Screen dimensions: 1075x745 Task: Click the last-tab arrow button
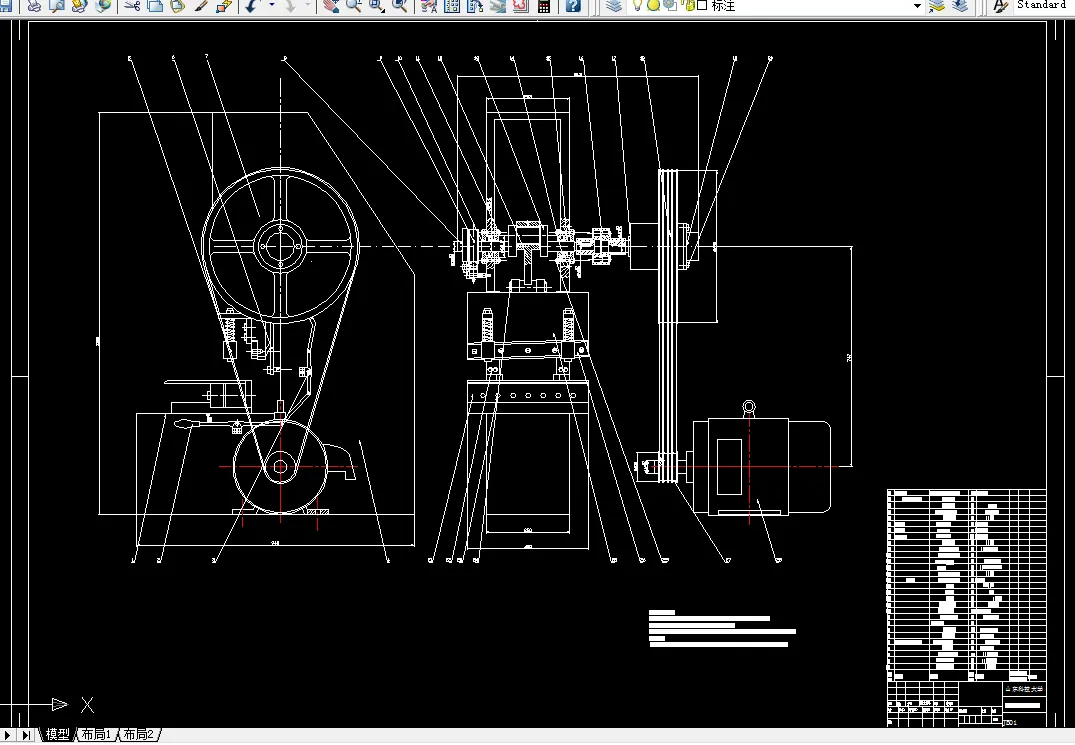click(x=26, y=735)
